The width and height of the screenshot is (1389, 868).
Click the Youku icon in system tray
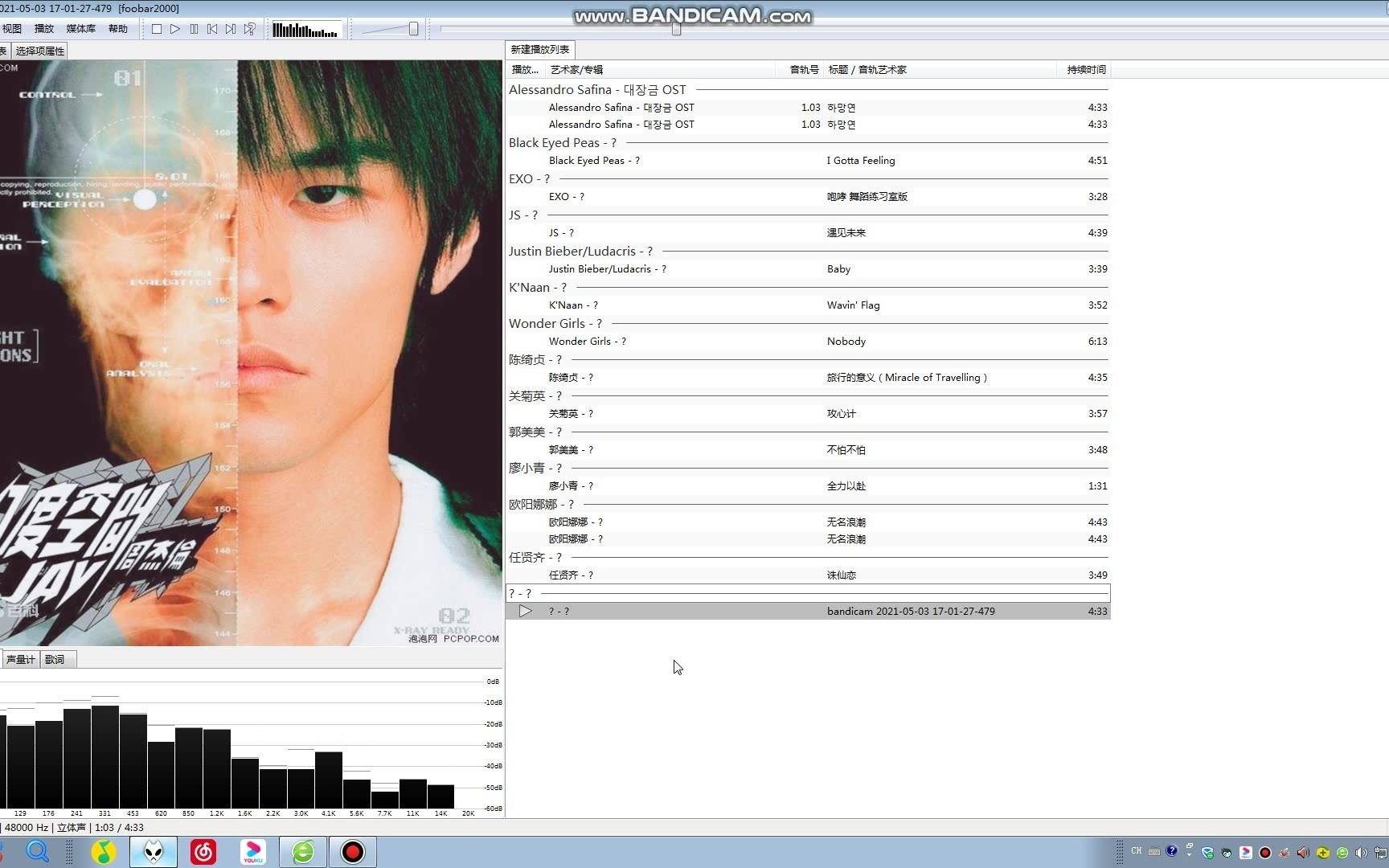click(x=1246, y=853)
